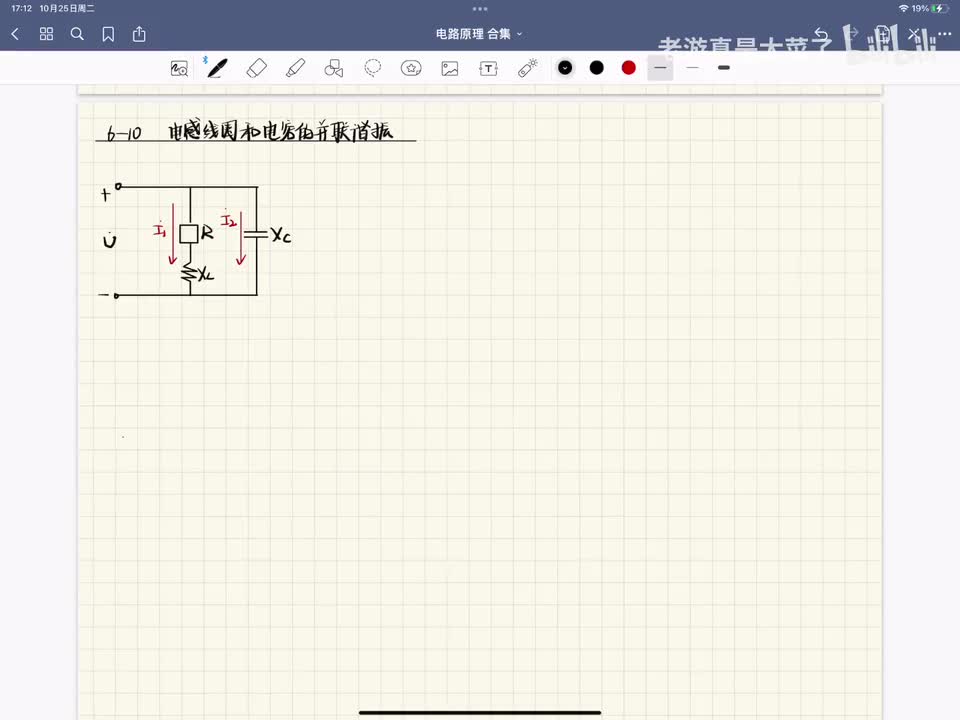Undo the last stroke
Viewport: 960px width, 720px height.
(821, 34)
